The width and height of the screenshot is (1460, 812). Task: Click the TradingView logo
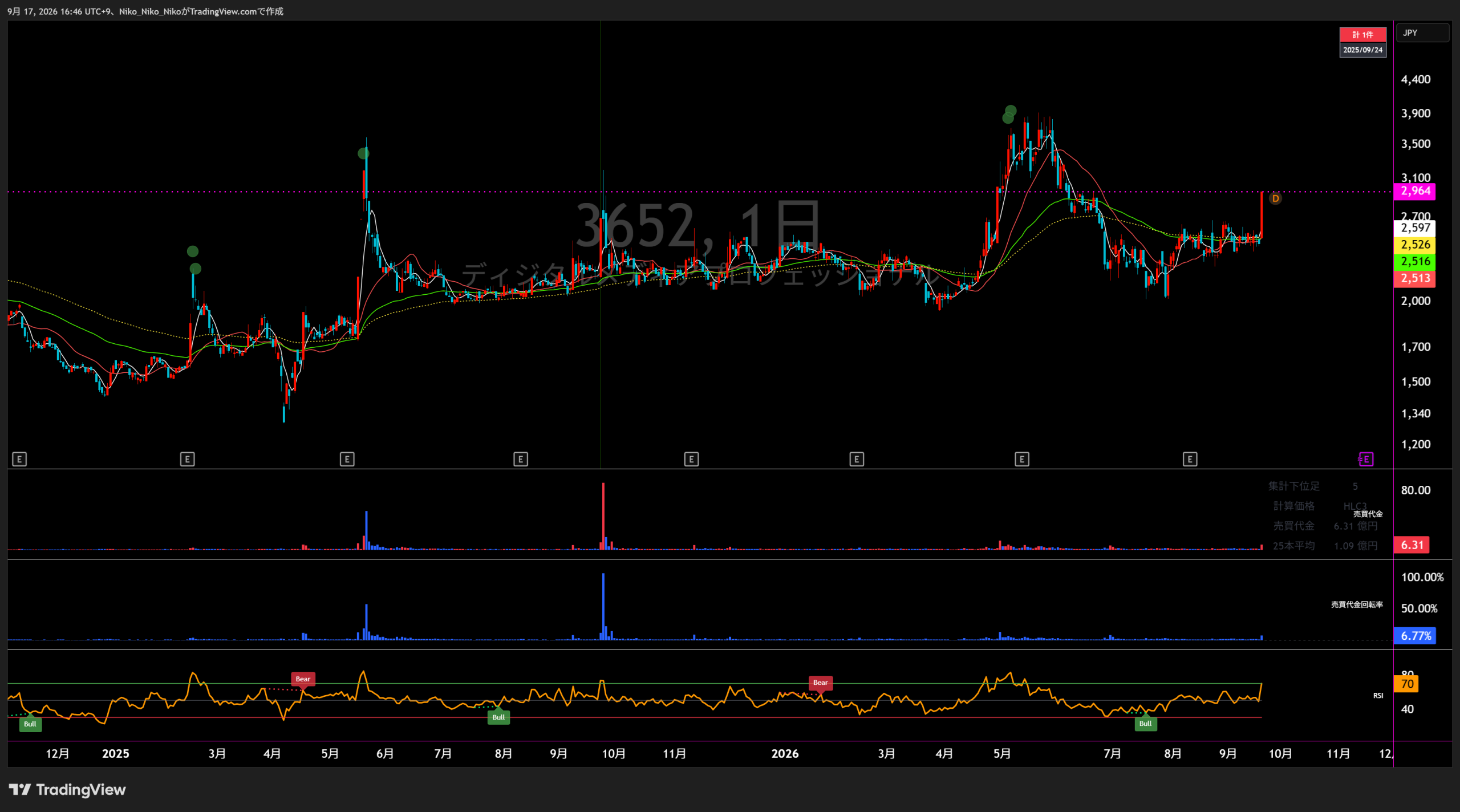(67, 790)
